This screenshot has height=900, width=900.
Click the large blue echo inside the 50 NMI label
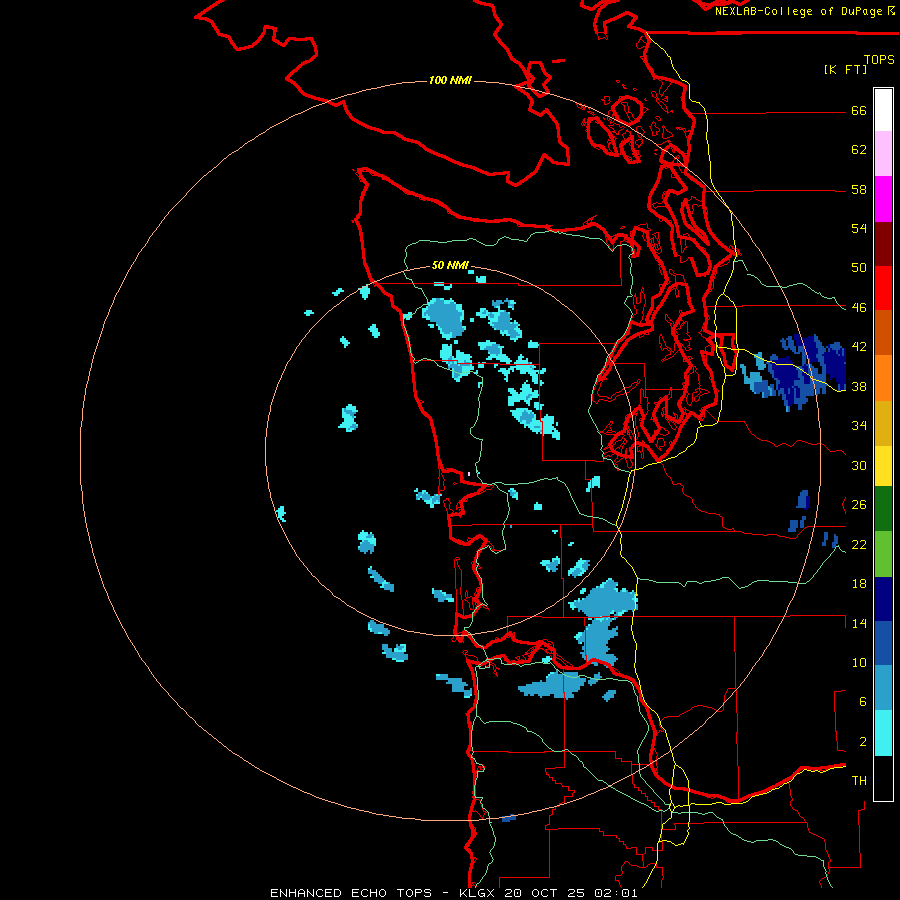pos(445,317)
